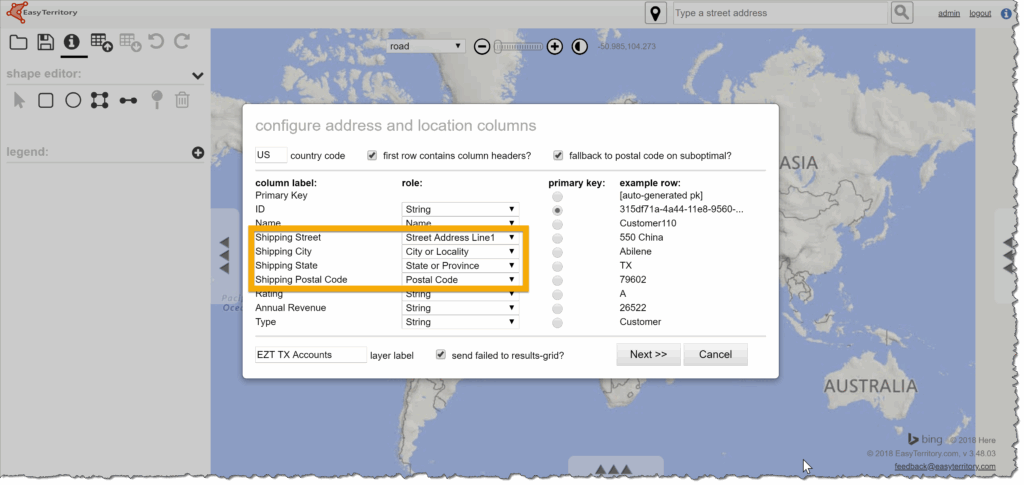The image size is (1024, 485).
Task: Toggle fallback to postal code checkbox
Action: pos(558,155)
